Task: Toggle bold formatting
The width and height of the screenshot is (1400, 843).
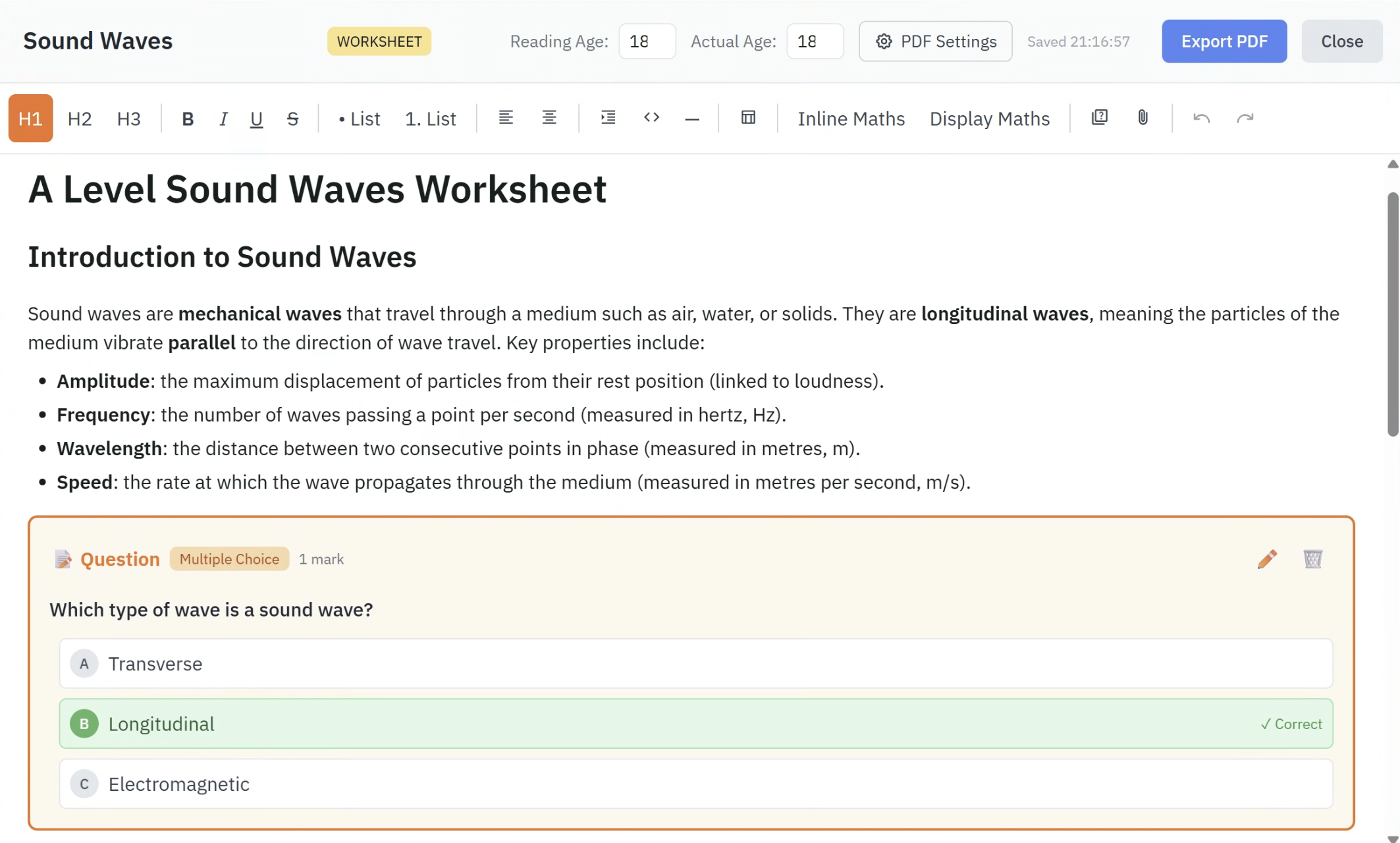Action: coord(188,119)
